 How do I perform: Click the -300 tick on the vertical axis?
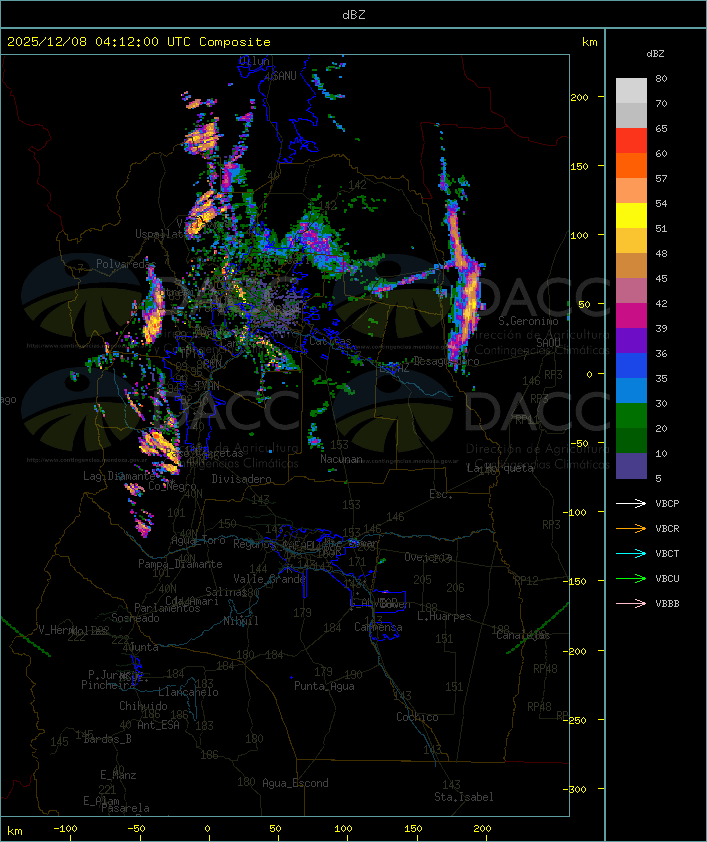[577, 789]
